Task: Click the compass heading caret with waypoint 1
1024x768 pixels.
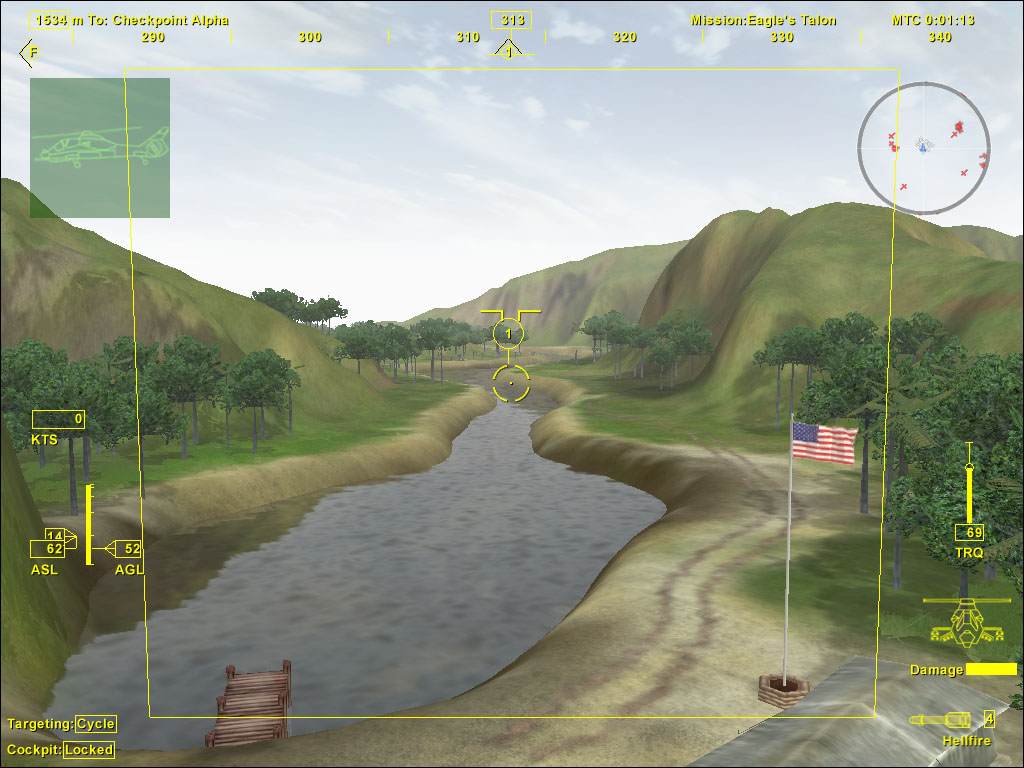Action: [x=509, y=50]
